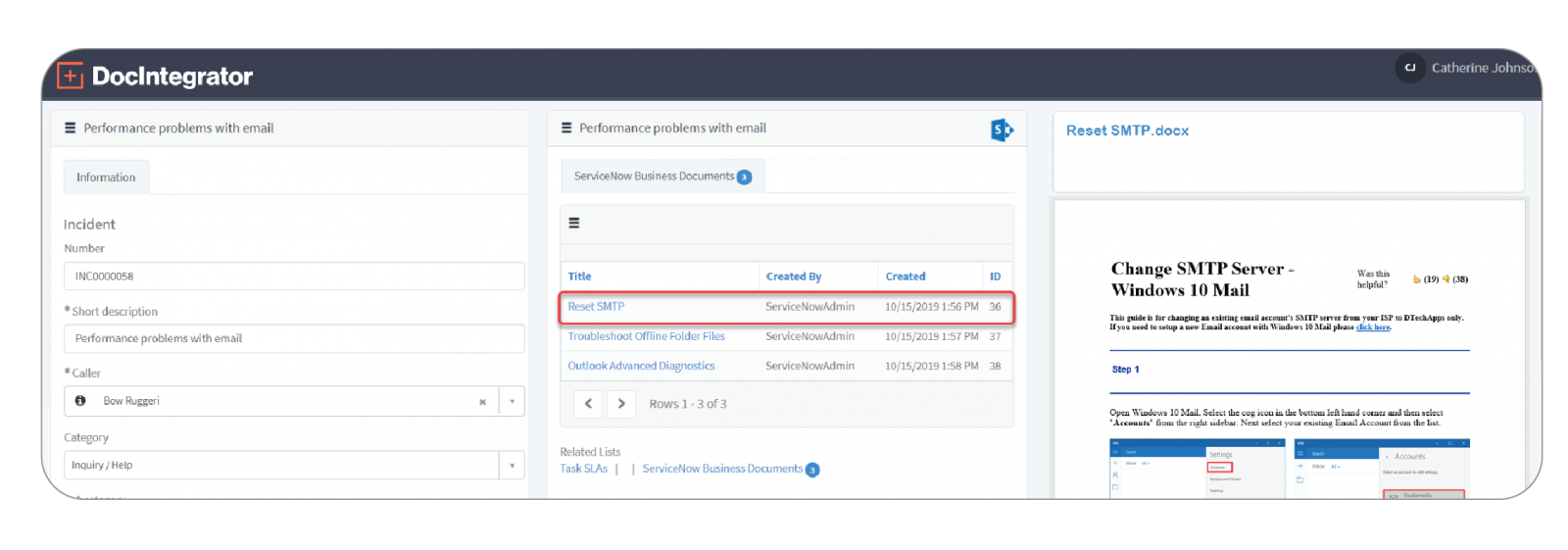The height and width of the screenshot is (550, 1568).
Task: Sort by Created column header
Action: [x=906, y=276]
